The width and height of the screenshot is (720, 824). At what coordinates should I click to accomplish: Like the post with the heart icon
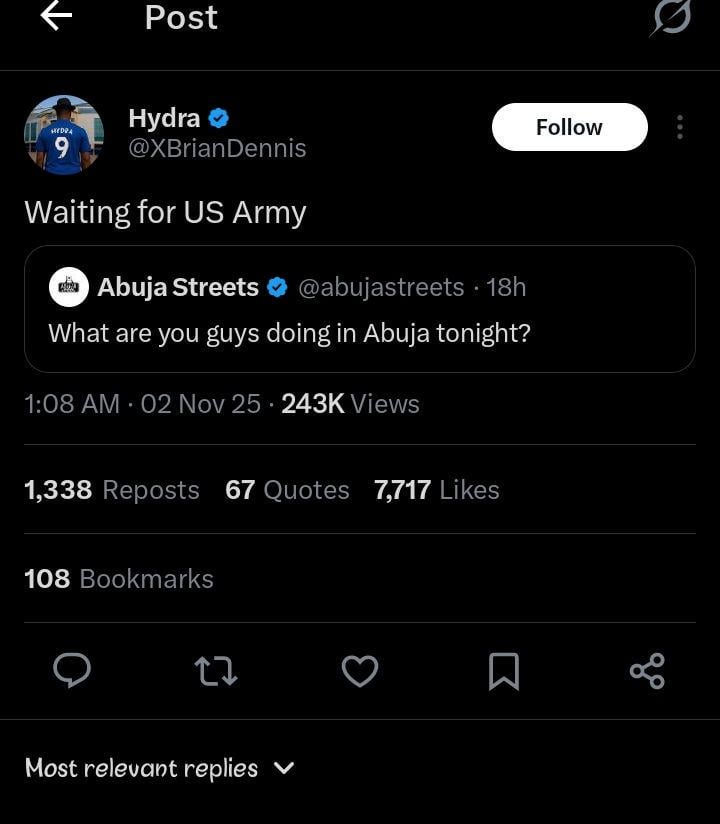click(360, 671)
